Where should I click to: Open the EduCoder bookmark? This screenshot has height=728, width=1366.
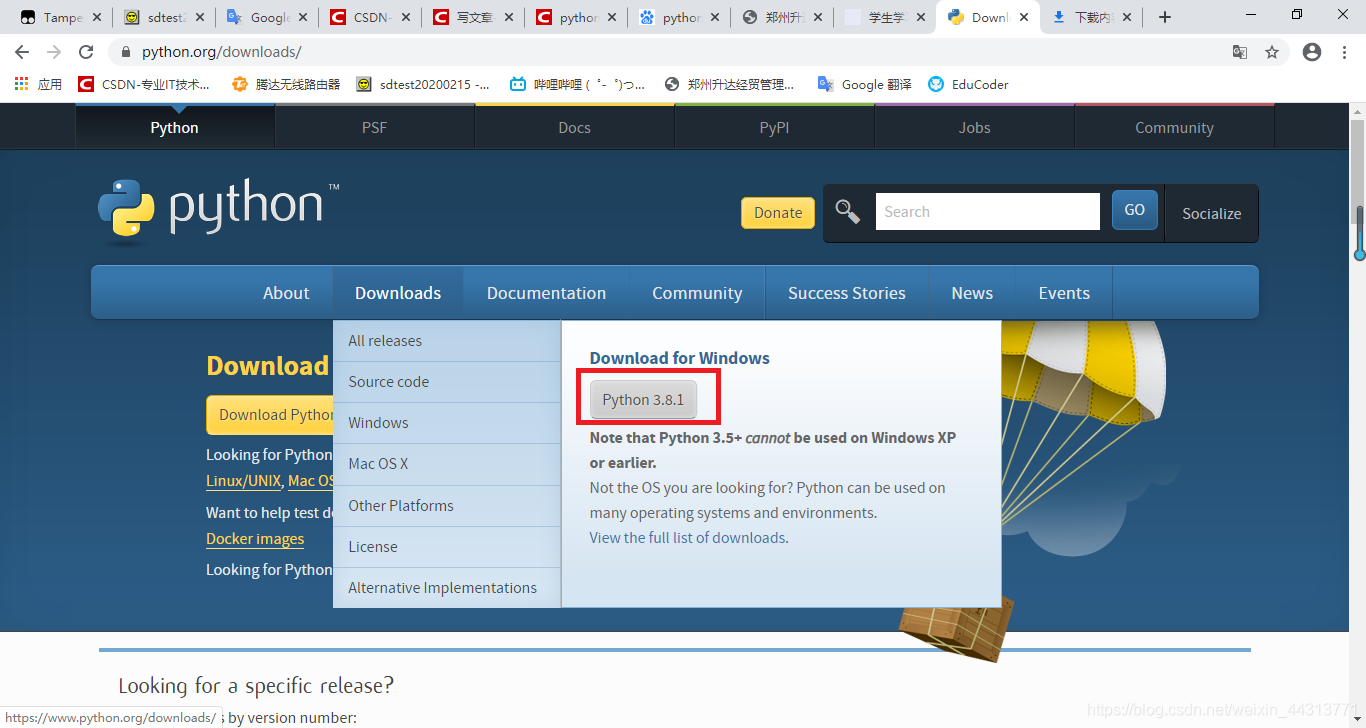(968, 84)
